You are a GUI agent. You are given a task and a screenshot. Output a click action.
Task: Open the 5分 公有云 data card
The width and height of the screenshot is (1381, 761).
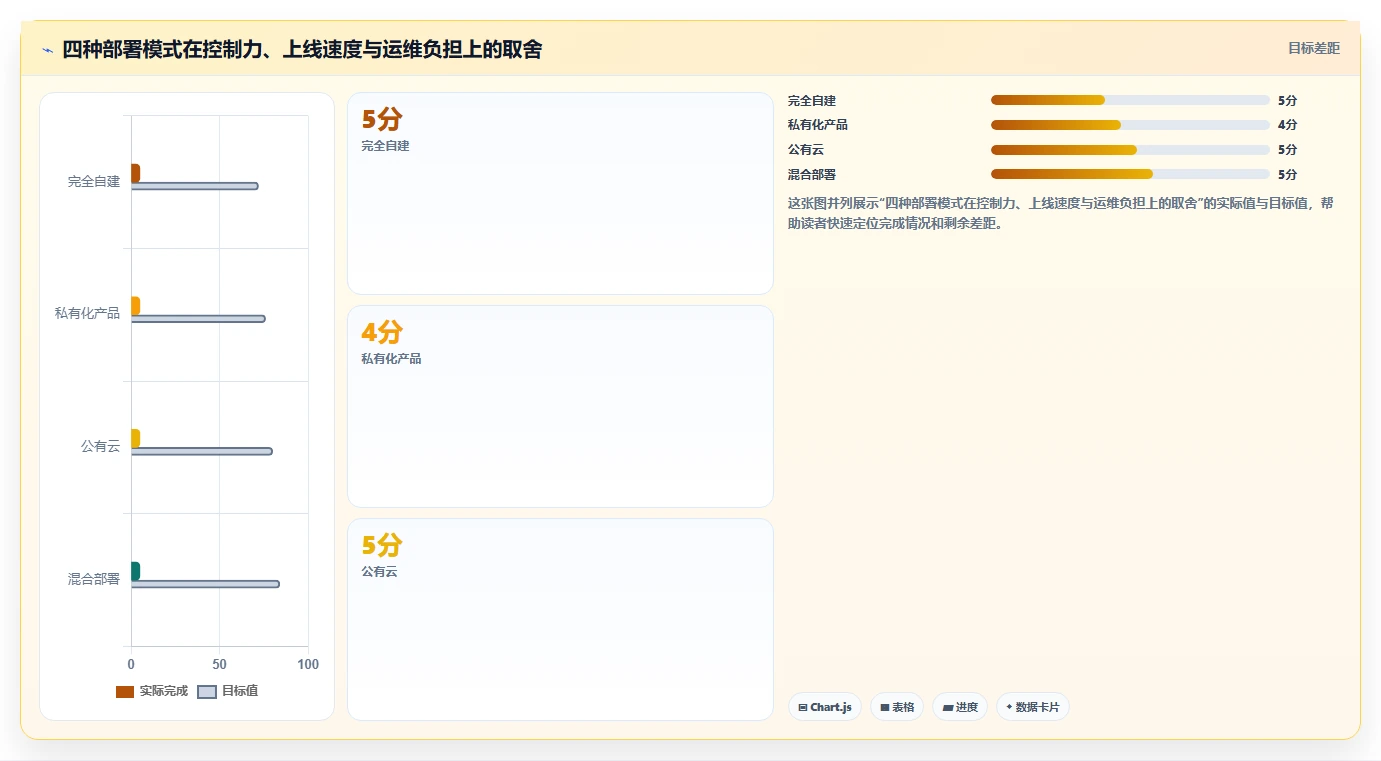coord(560,619)
